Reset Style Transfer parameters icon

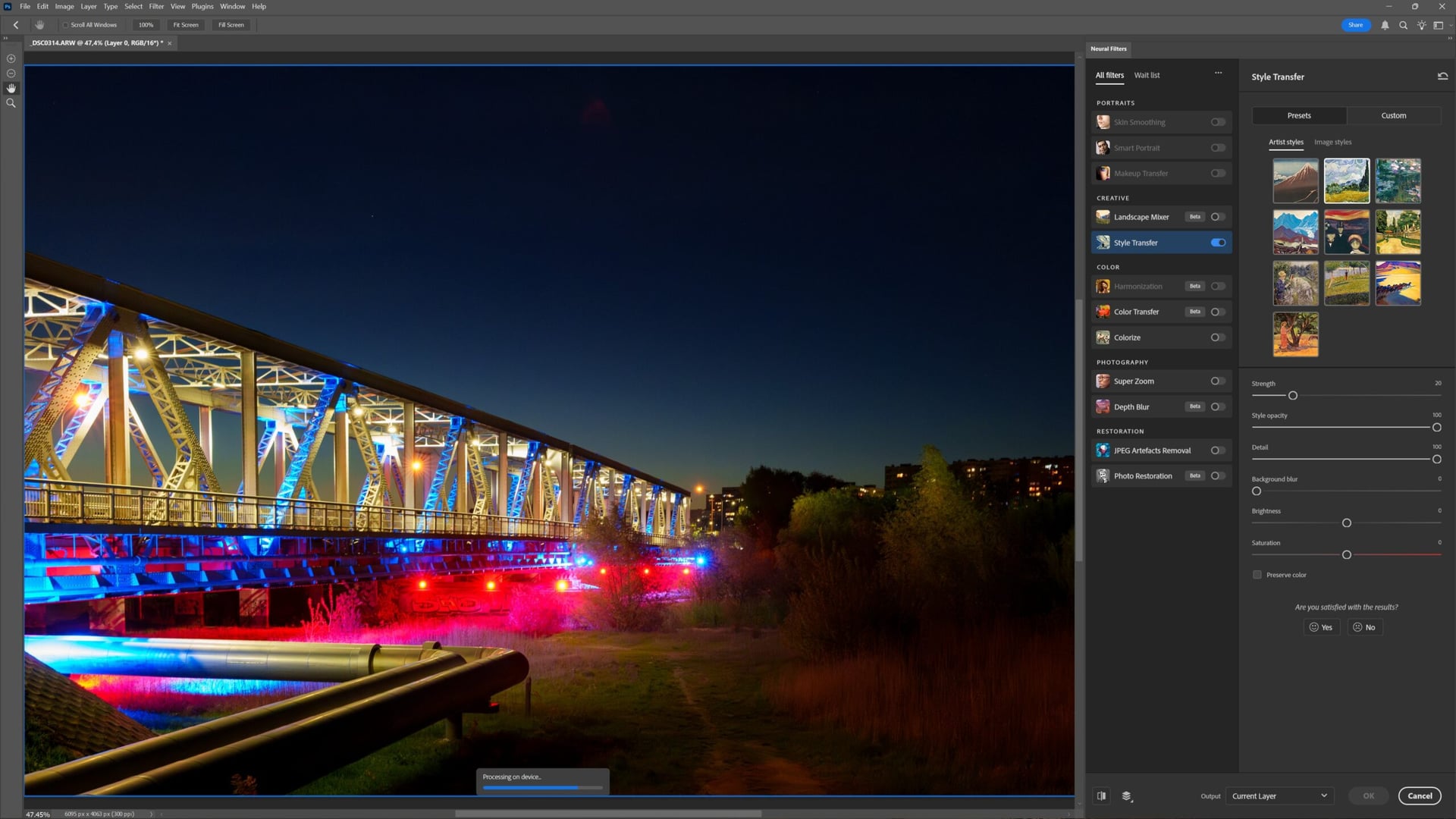1442,77
